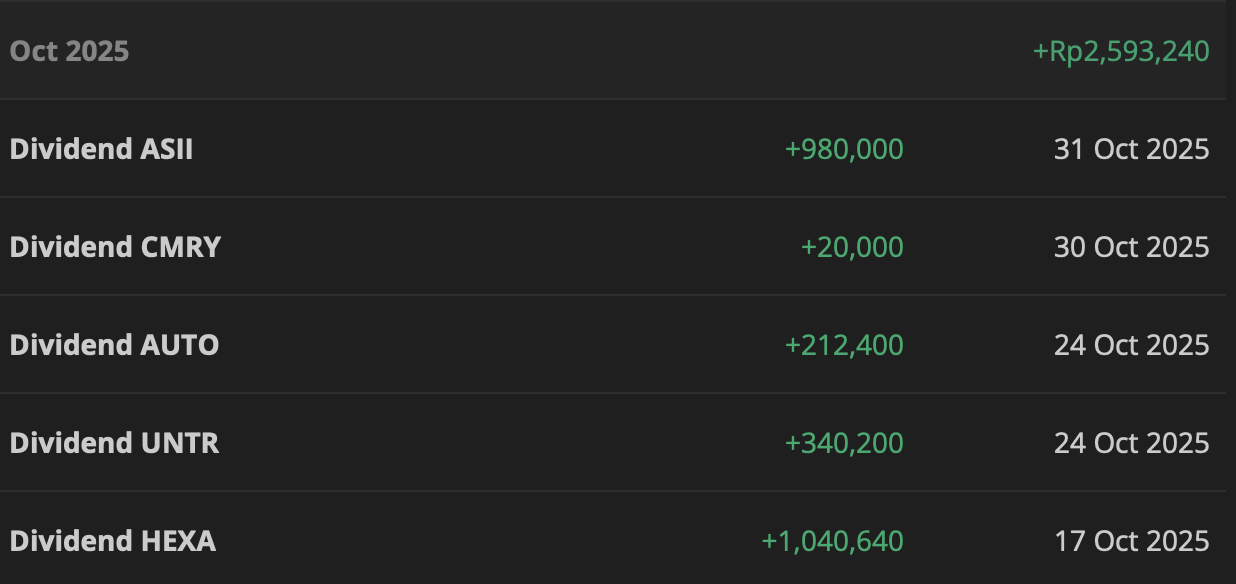Select the +340,200 dividend amount
Image resolution: width=1236 pixels, height=584 pixels.
(x=844, y=443)
